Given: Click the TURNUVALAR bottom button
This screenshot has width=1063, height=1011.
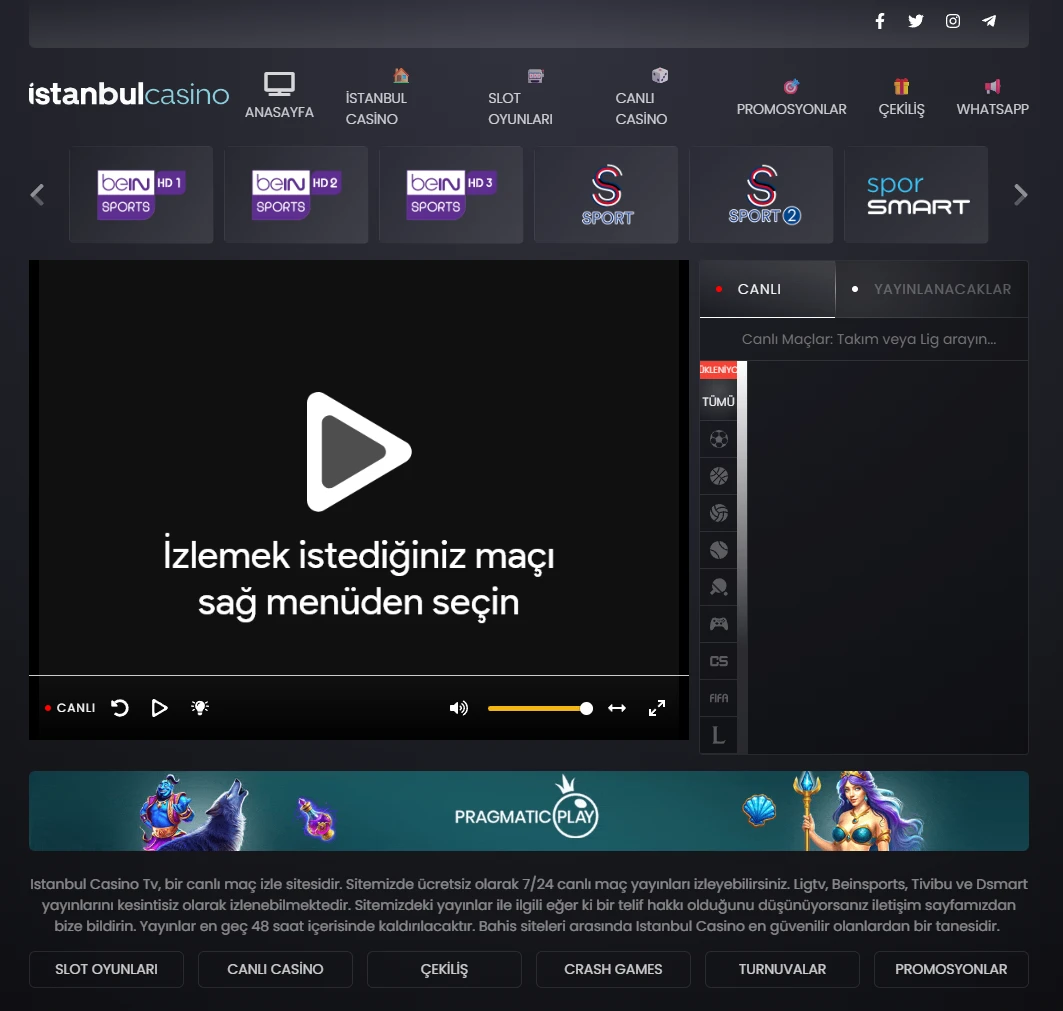Looking at the screenshot, I should 782,969.
